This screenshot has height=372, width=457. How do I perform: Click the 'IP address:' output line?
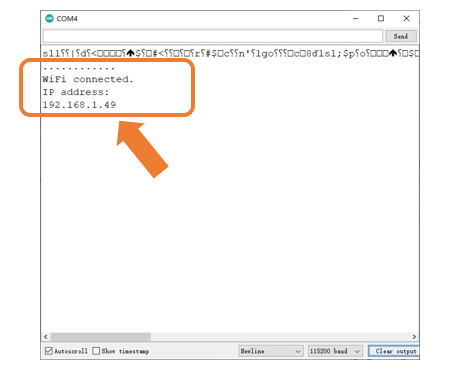[76, 92]
